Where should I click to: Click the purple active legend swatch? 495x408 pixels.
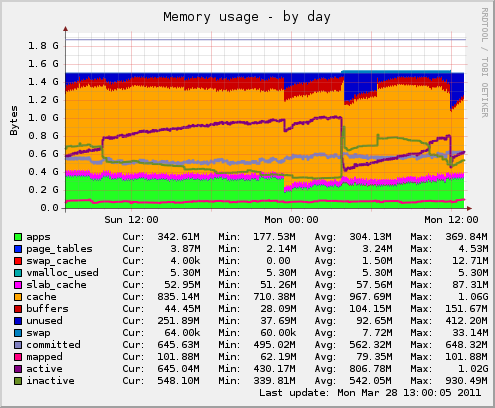point(18,369)
